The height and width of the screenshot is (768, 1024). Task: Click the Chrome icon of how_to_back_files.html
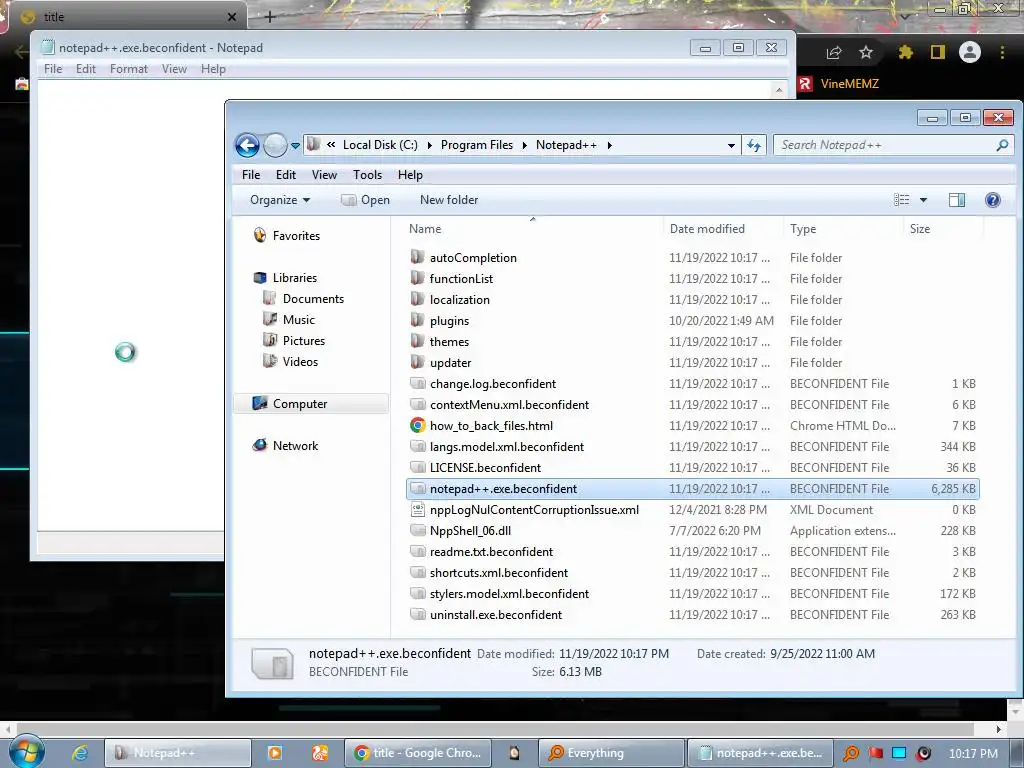[418, 425]
